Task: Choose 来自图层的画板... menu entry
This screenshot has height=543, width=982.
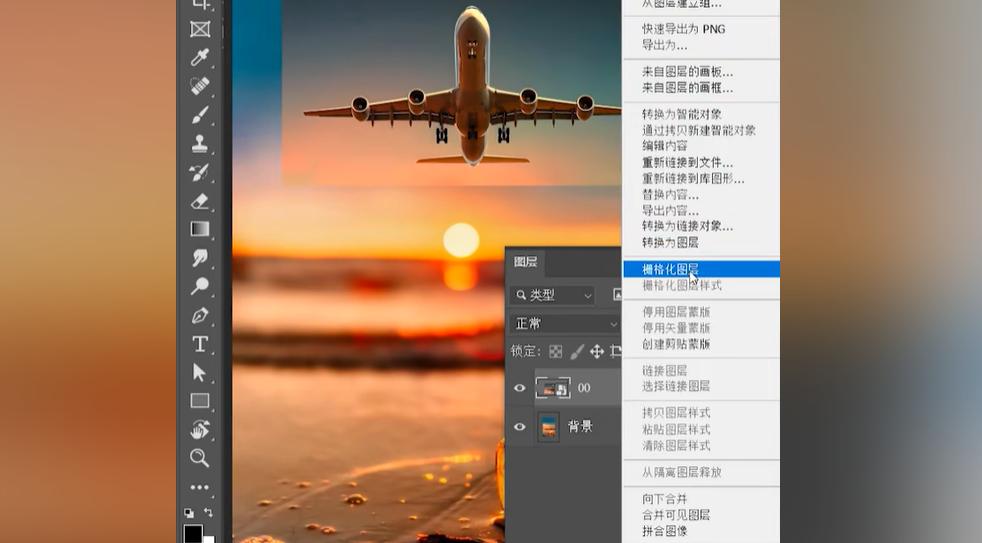Action: pos(687,72)
